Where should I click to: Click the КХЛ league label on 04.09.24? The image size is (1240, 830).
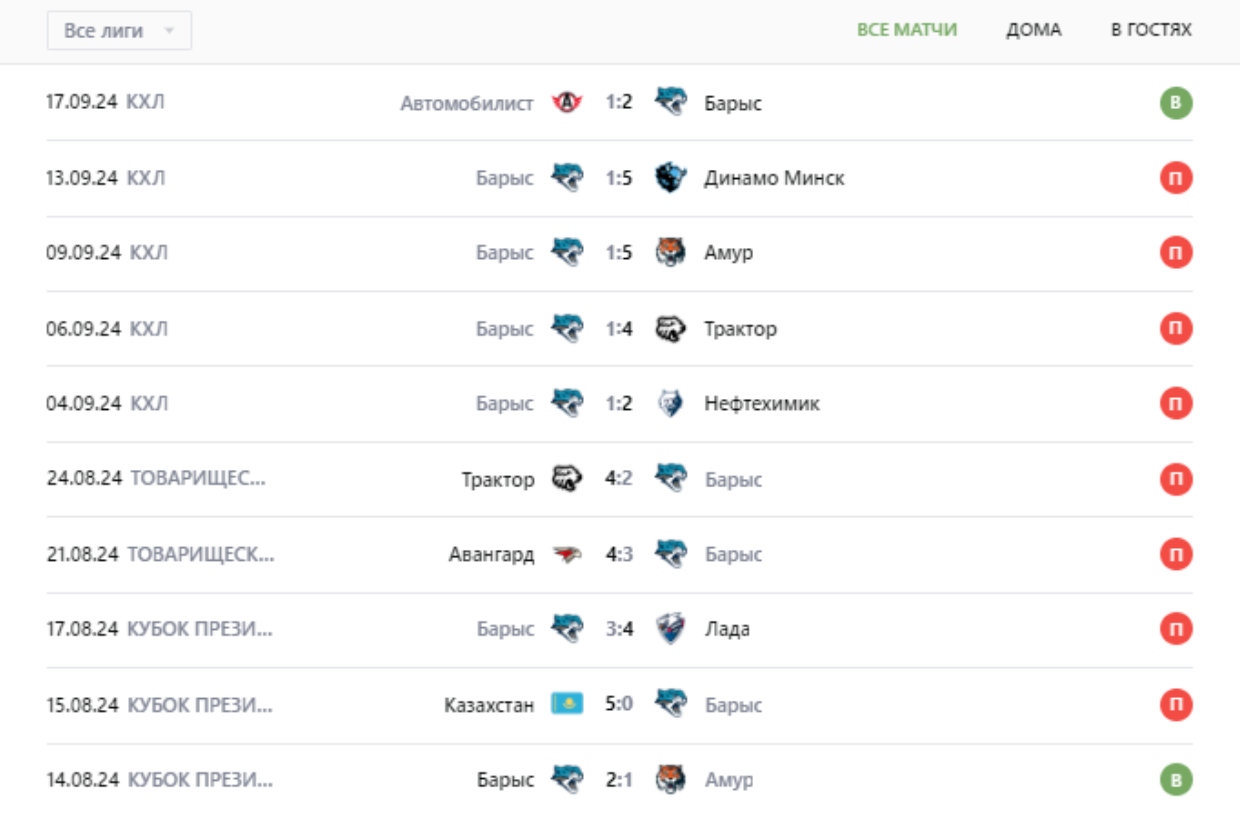tap(148, 404)
